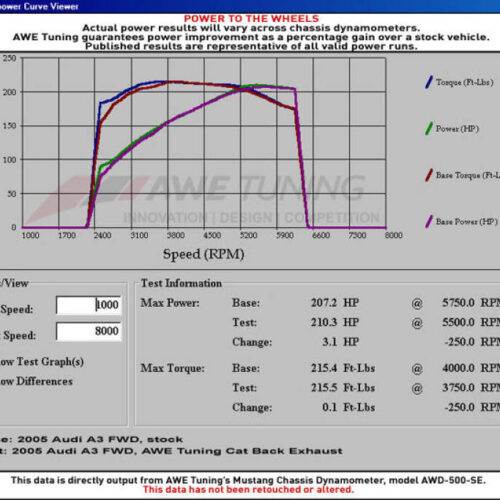Click the Show Test Graph(s) option label

click(42, 362)
